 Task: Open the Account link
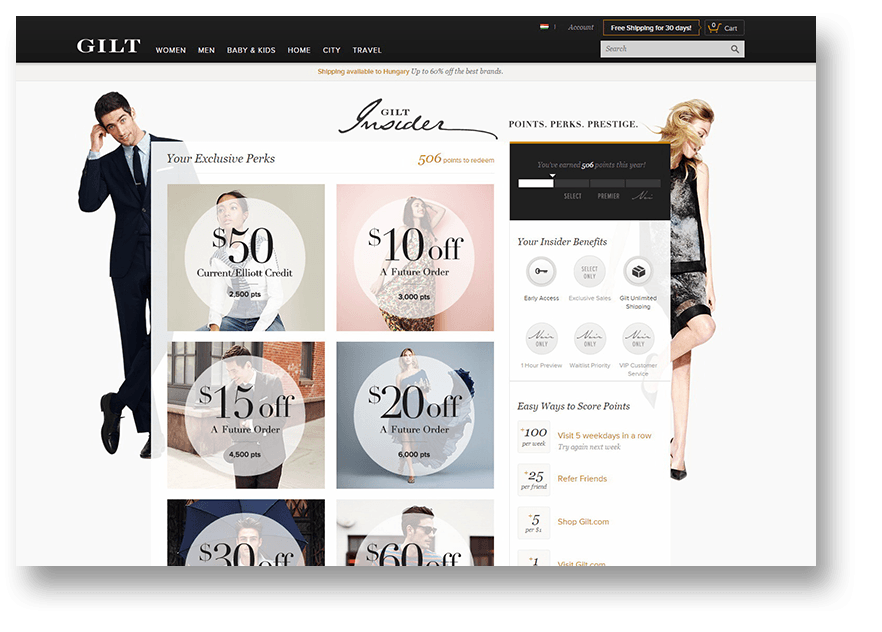tap(580, 27)
